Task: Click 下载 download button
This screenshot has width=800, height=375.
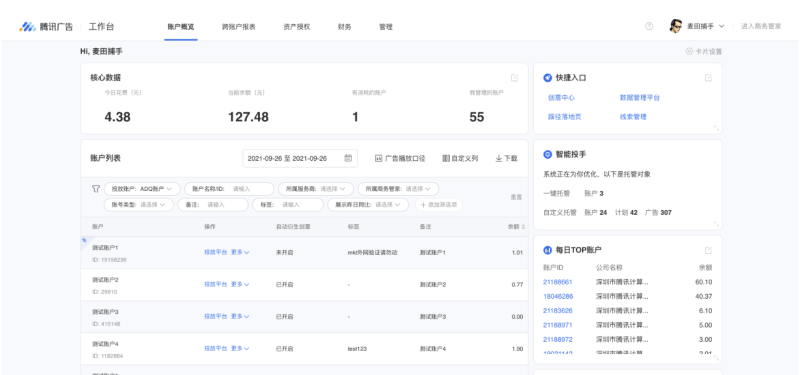Action: tap(506, 158)
